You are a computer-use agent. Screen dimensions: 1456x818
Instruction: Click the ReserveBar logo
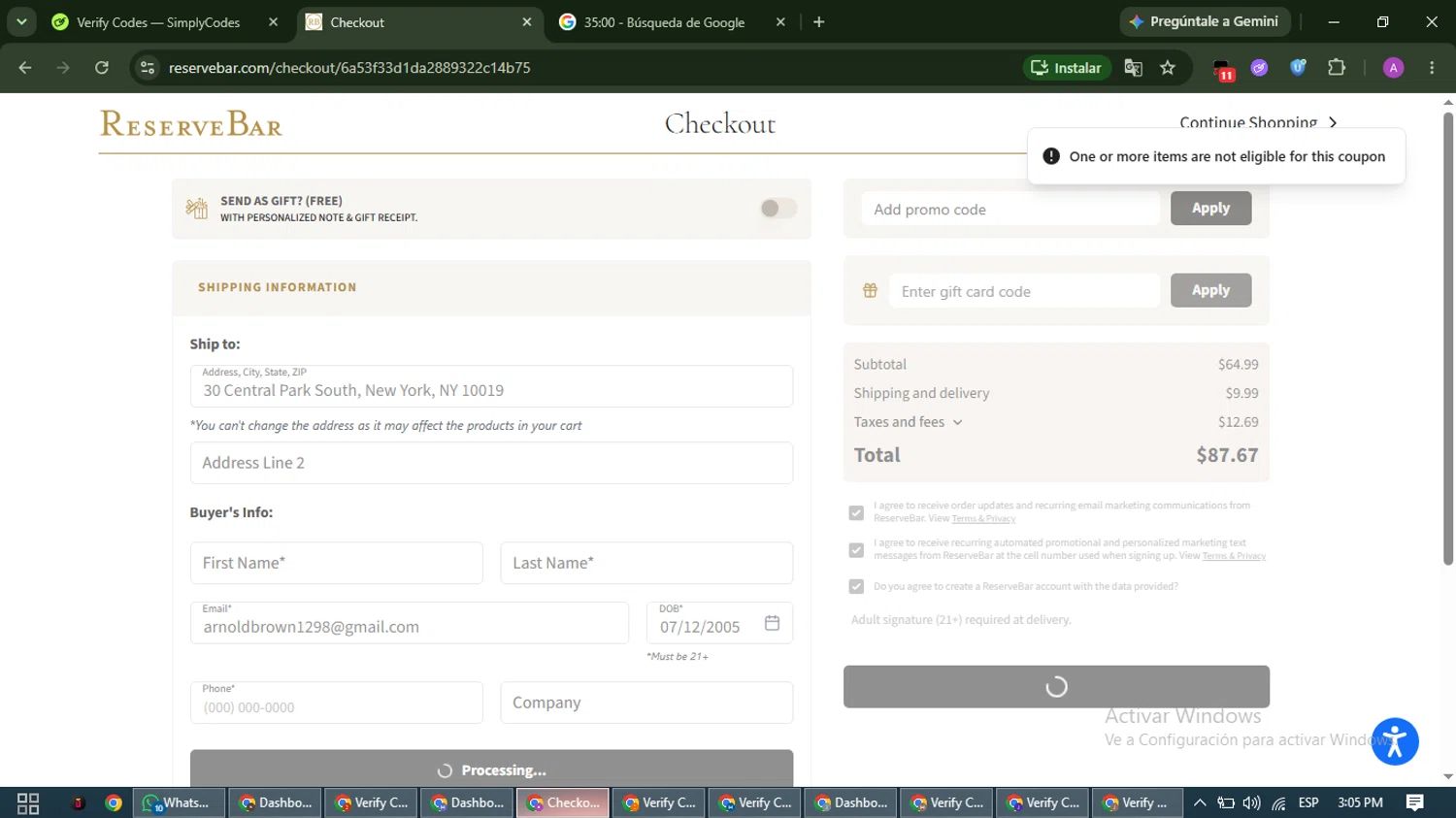pyautogui.click(x=191, y=124)
